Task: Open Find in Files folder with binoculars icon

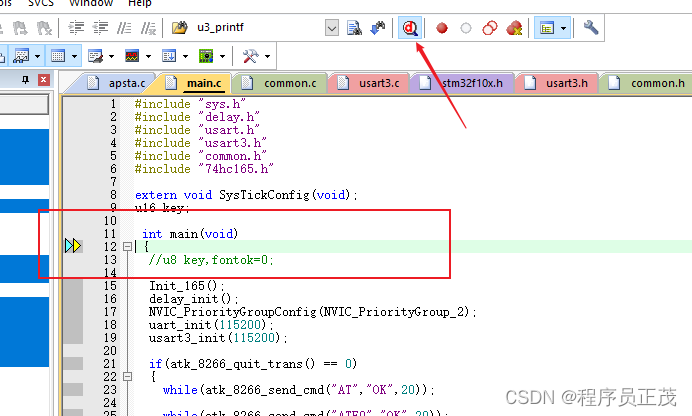Action: (x=180, y=28)
